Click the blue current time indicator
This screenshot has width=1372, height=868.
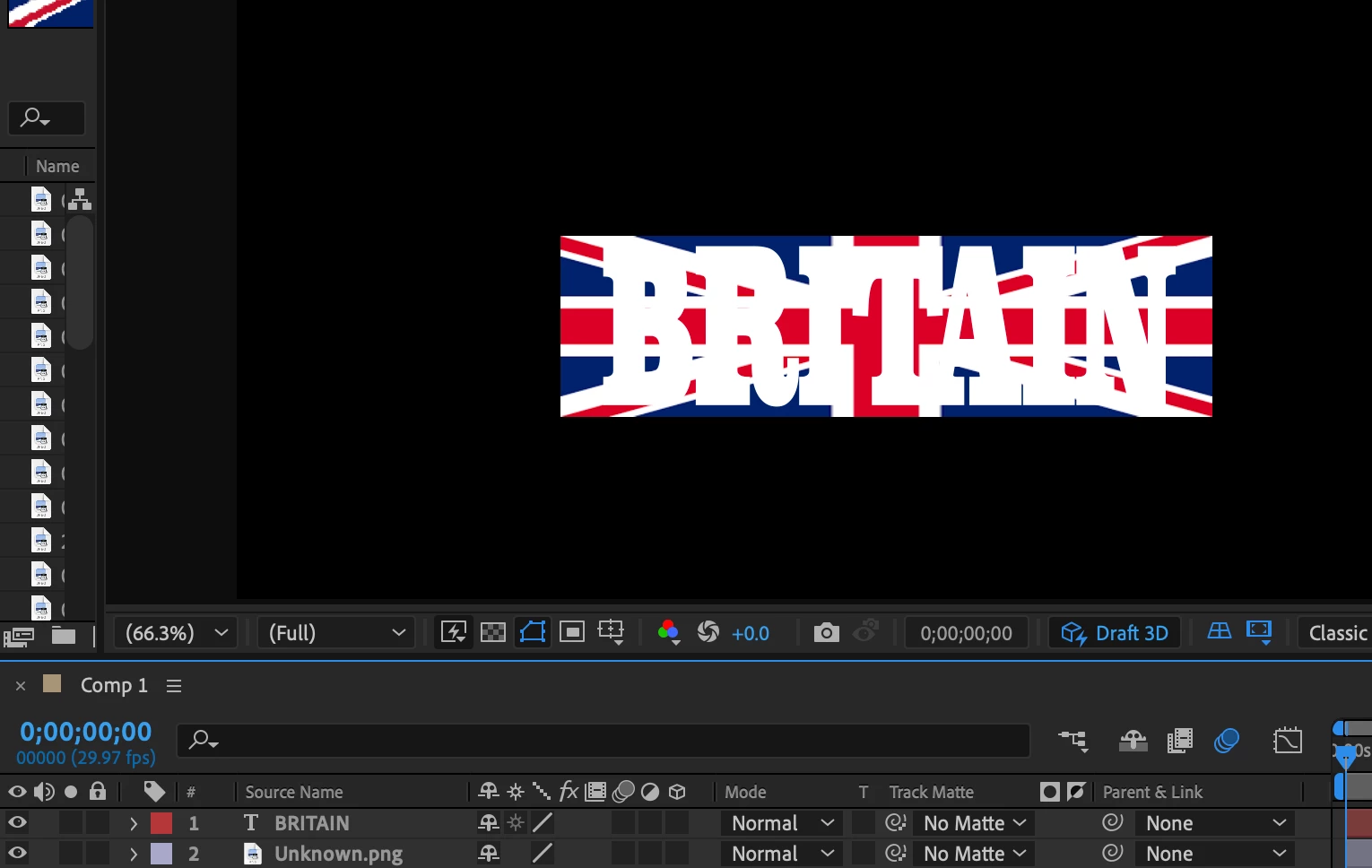[x=1345, y=757]
